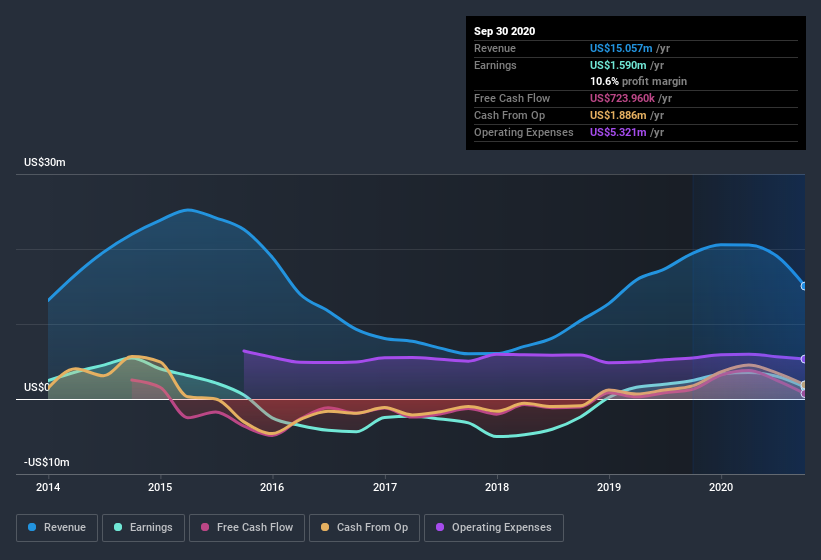Click the Sep 30 2020 tooltip date
Viewport: 821px width, 560px height.
504,31
